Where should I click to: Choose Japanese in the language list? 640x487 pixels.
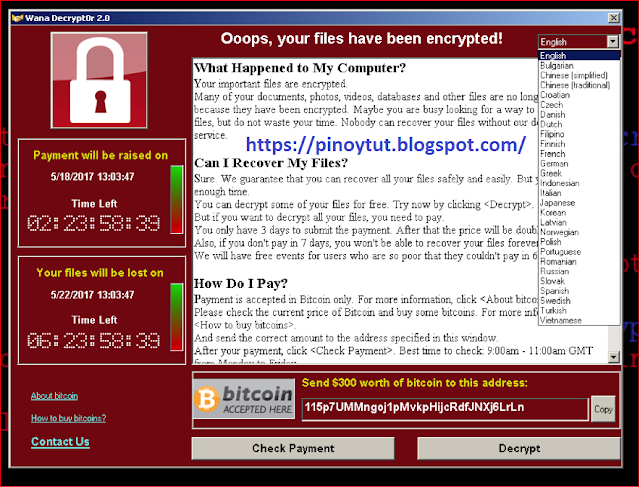point(558,203)
